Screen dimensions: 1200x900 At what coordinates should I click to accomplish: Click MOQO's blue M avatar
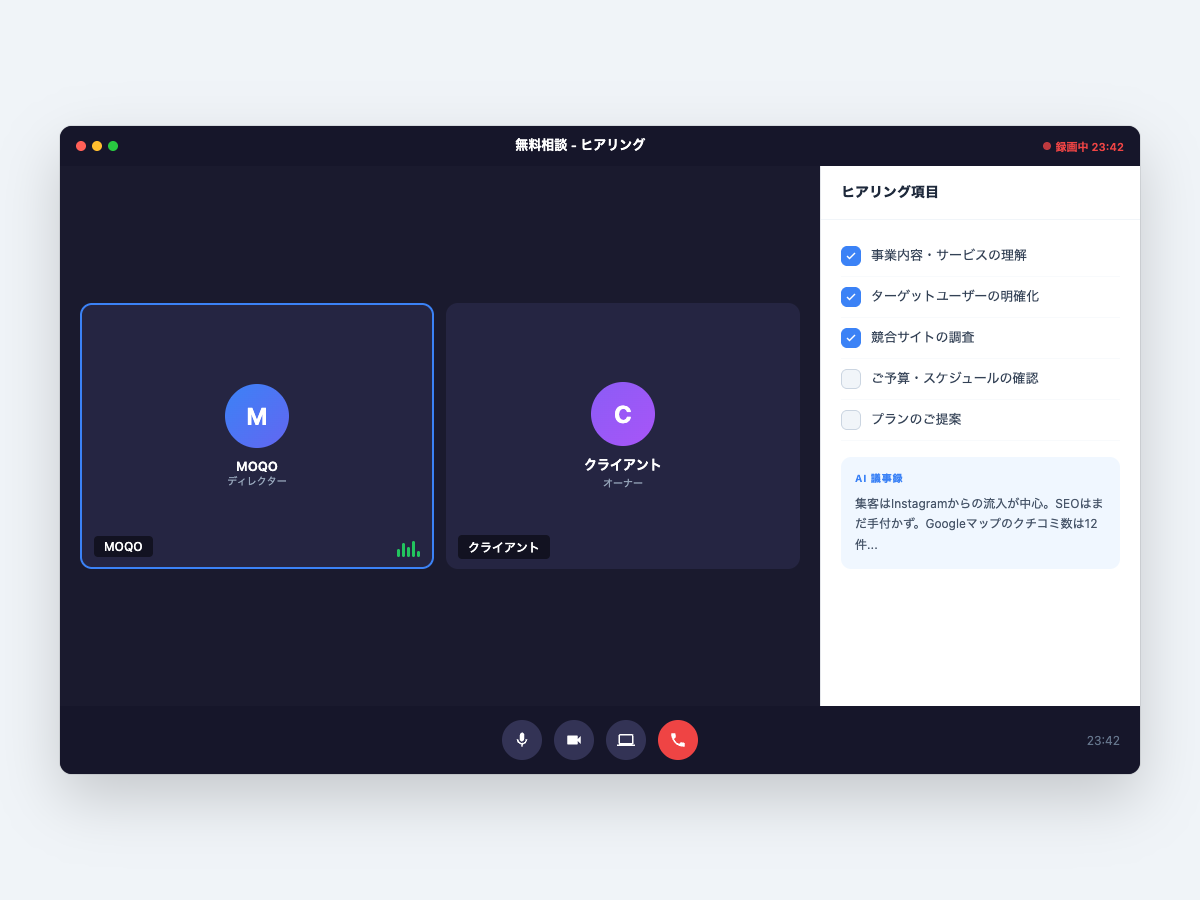(257, 416)
